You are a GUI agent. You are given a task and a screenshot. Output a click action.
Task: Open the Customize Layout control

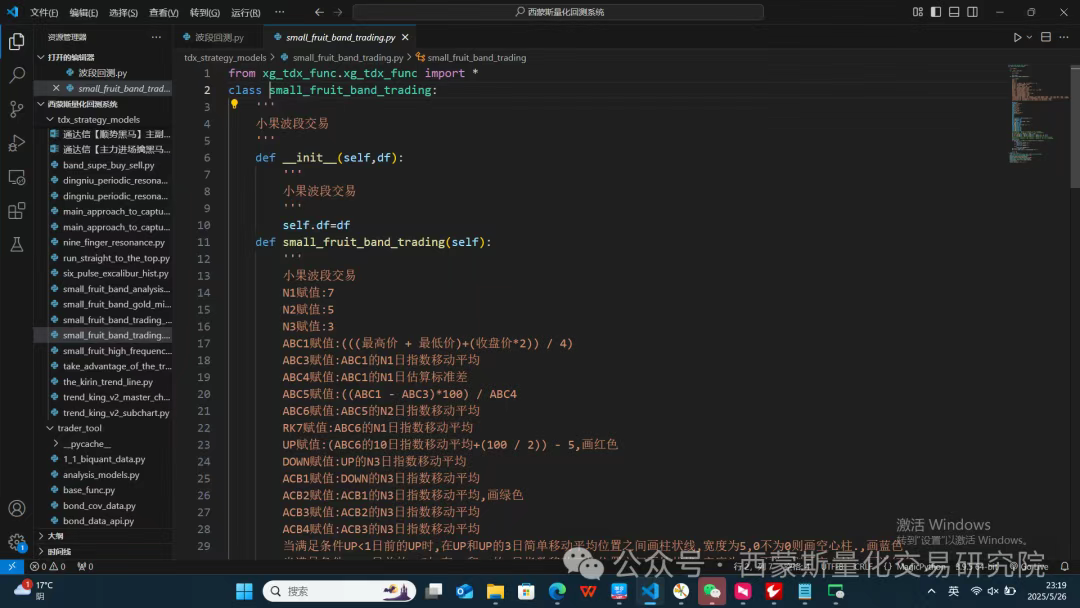(x=917, y=12)
